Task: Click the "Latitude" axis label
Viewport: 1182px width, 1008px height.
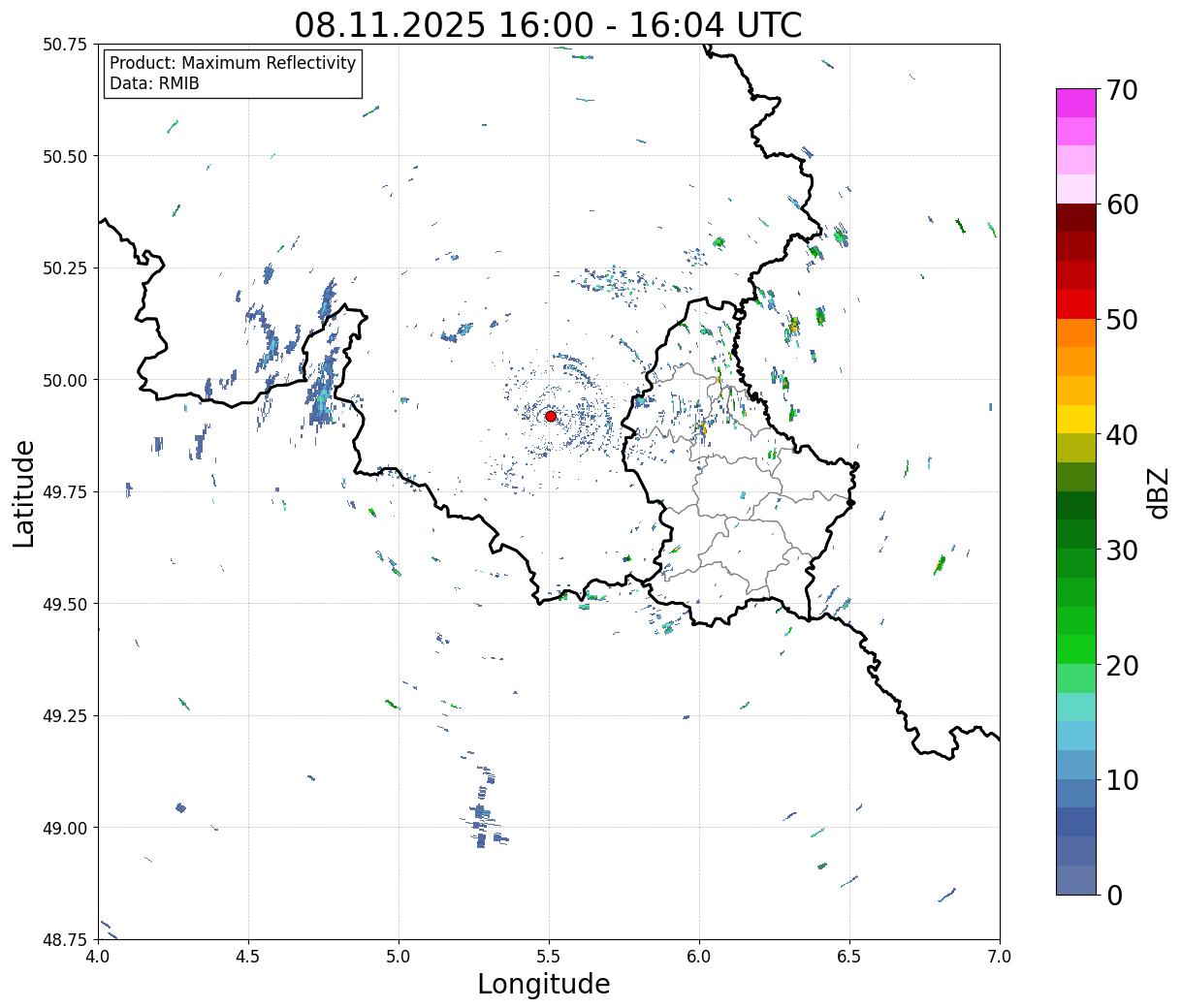Action: tap(24, 493)
